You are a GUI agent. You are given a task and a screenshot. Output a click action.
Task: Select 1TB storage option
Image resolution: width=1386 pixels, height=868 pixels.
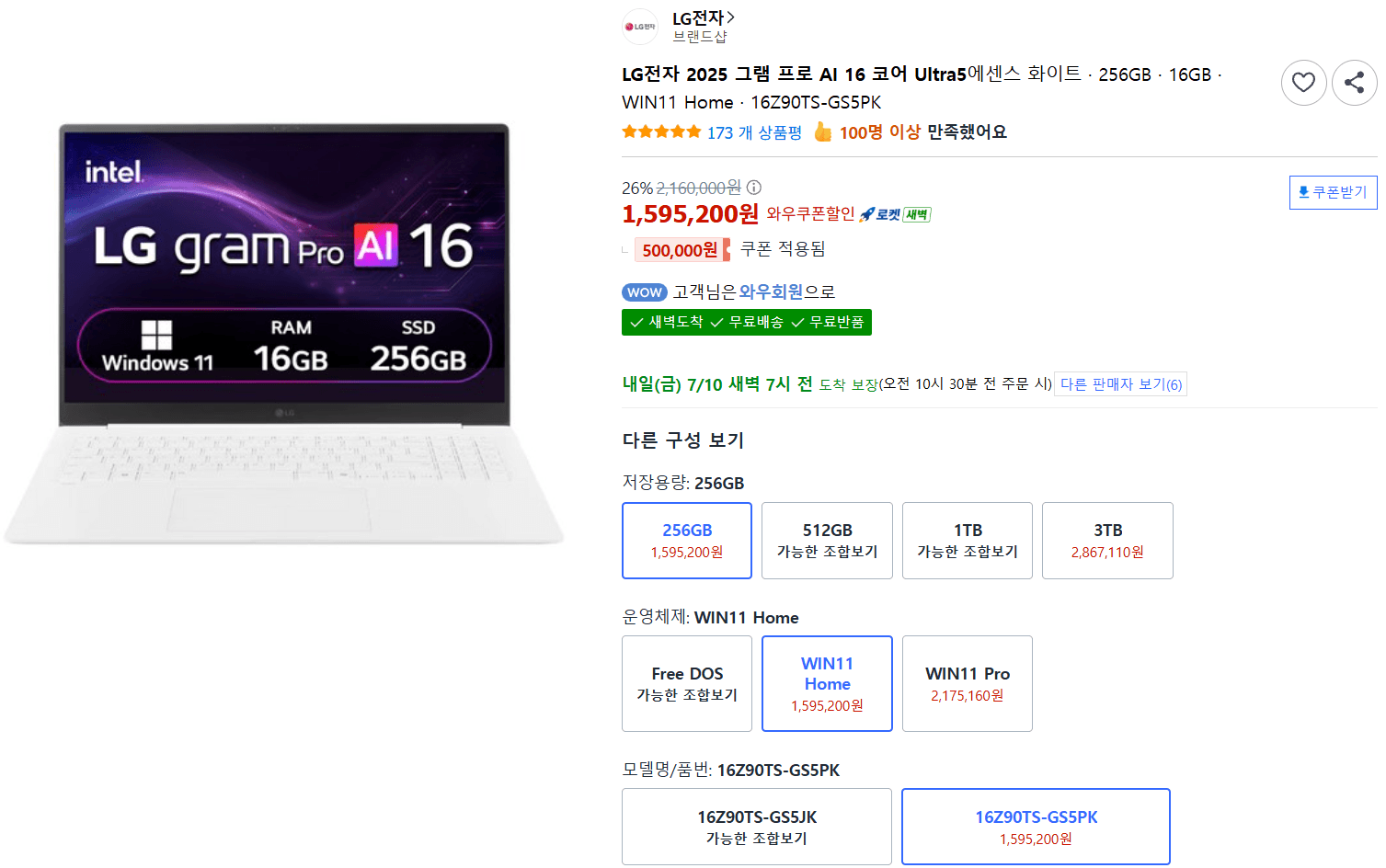pos(968,541)
